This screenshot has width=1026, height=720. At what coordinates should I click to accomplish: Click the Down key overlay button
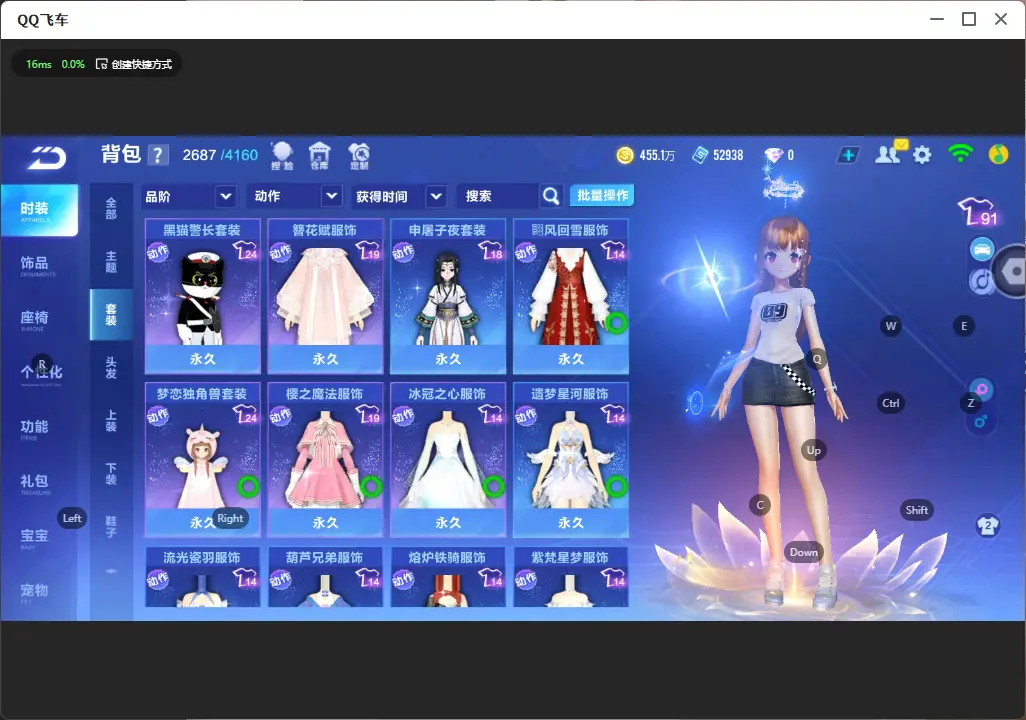click(804, 552)
